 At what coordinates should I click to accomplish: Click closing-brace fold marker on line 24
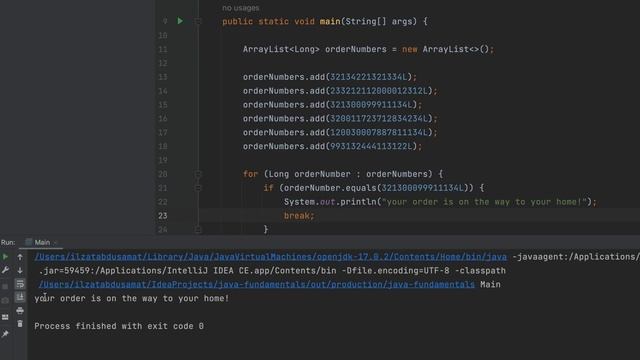coord(198,229)
